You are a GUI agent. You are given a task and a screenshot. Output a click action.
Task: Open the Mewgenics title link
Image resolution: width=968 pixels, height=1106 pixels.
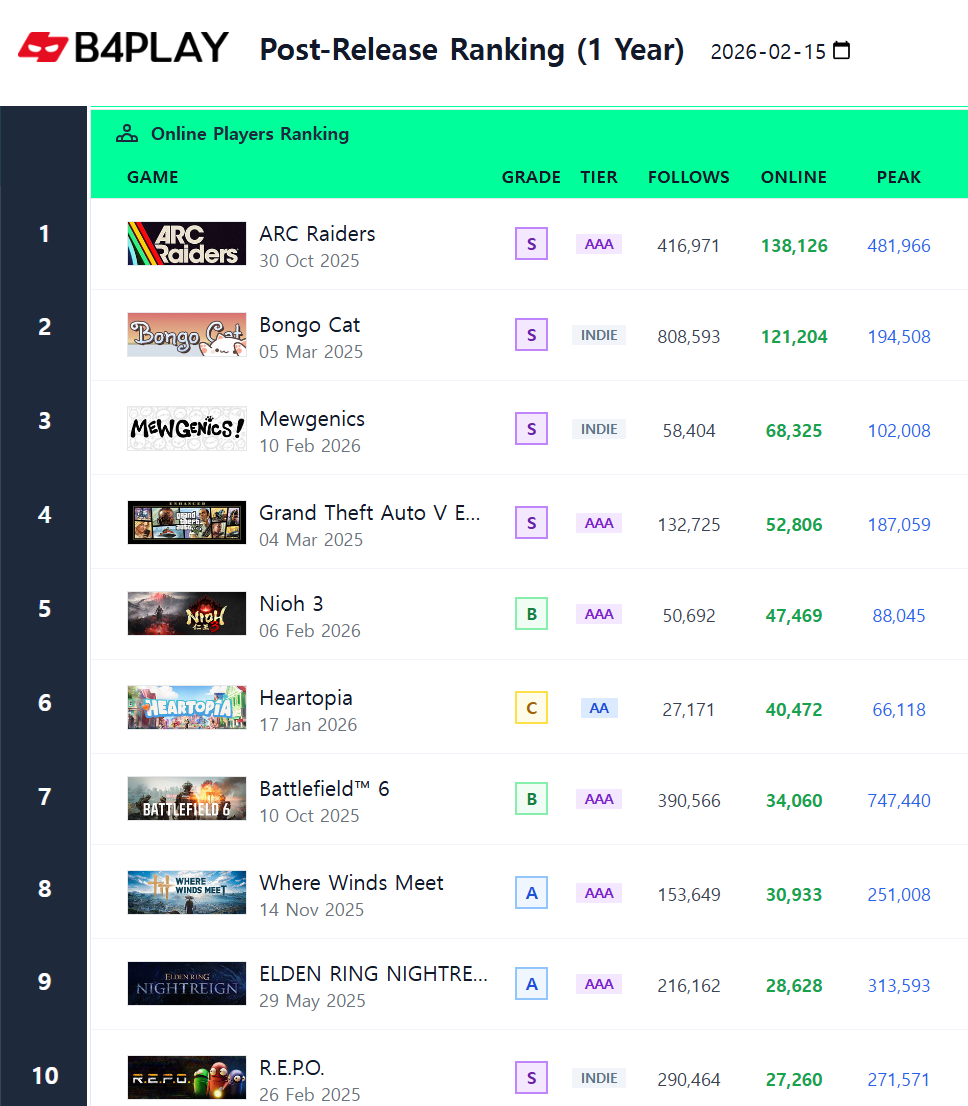tap(312, 418)
